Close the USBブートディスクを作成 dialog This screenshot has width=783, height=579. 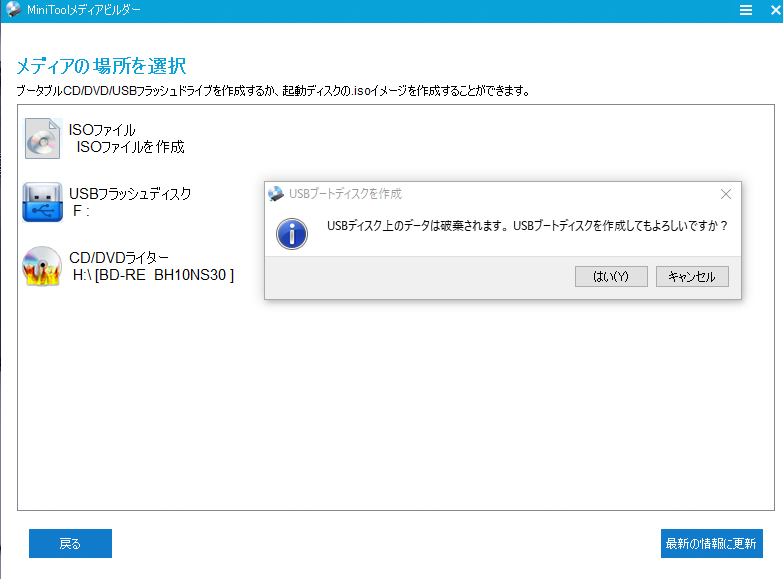click(x=726, y=194)
